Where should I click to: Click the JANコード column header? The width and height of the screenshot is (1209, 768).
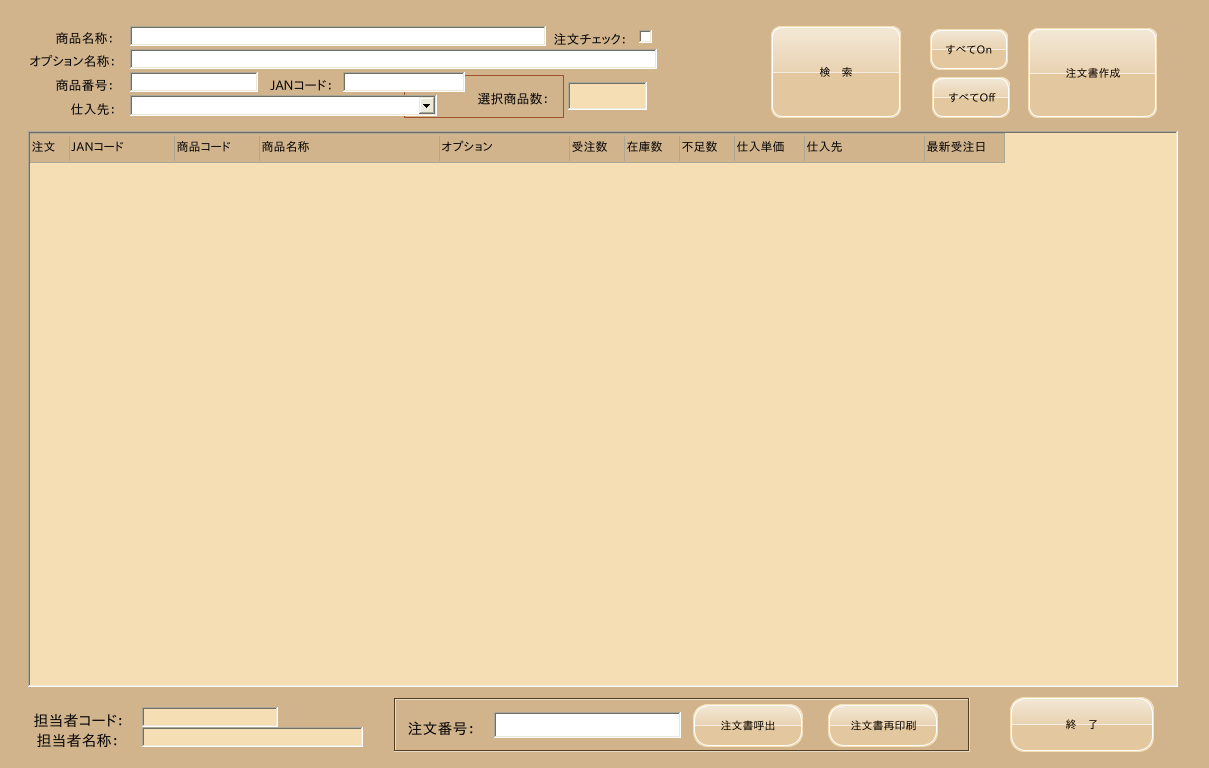point(122,147)
